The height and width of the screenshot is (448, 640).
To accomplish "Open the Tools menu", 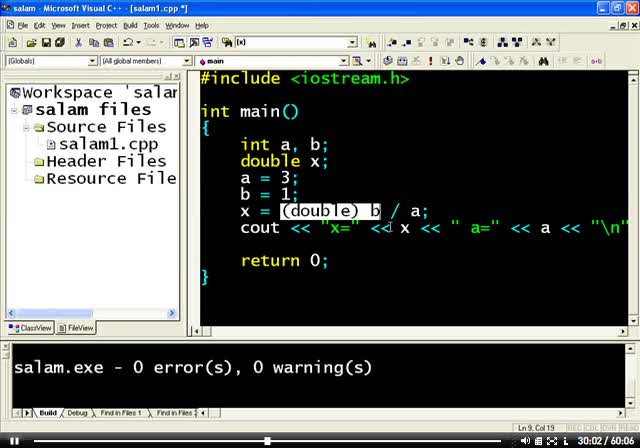I will [x=151, y=26].
